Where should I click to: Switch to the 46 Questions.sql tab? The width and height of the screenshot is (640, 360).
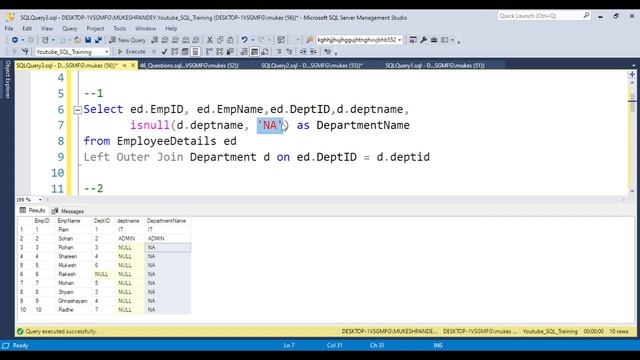click(189, 65)
